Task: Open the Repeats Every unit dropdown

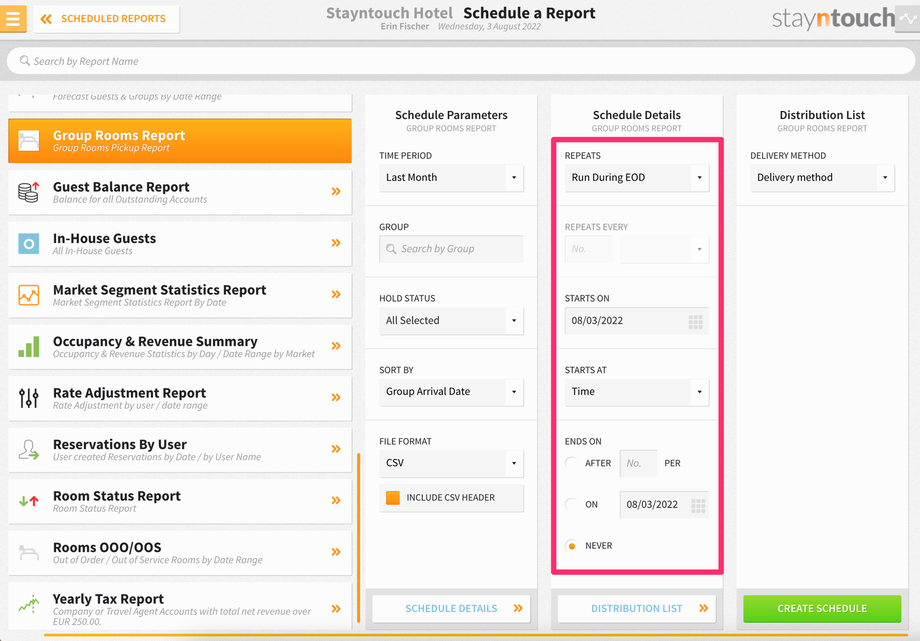Action: pos(664,249)
